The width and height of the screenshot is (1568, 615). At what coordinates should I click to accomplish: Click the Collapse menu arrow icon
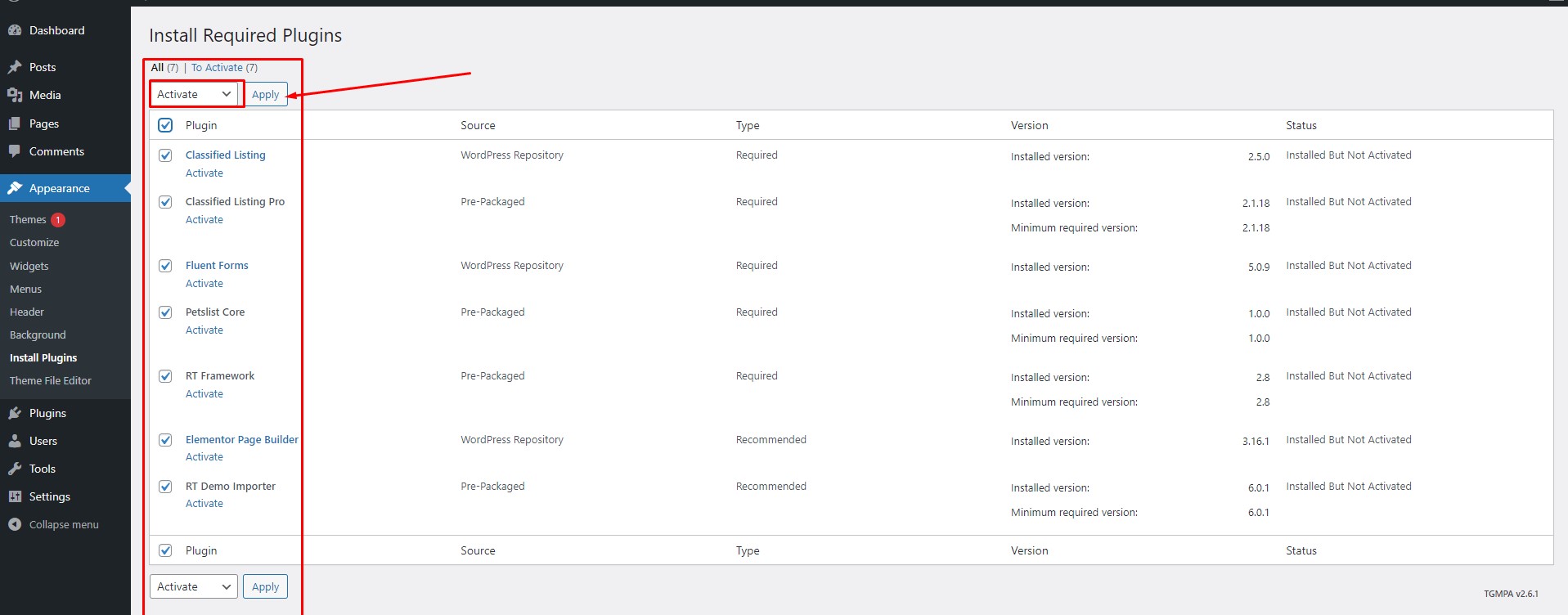(15, 524)
